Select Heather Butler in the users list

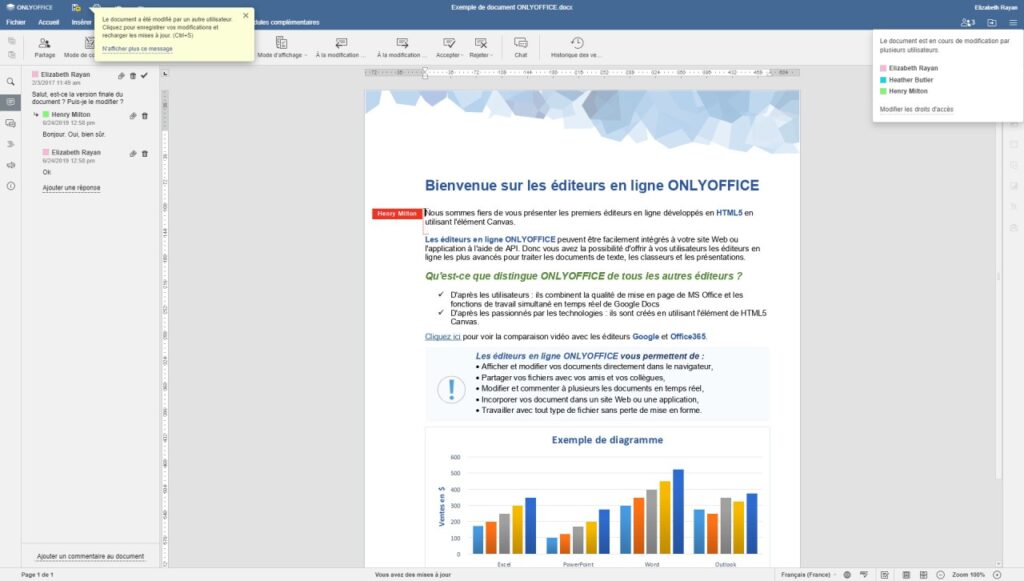(906, 80)
